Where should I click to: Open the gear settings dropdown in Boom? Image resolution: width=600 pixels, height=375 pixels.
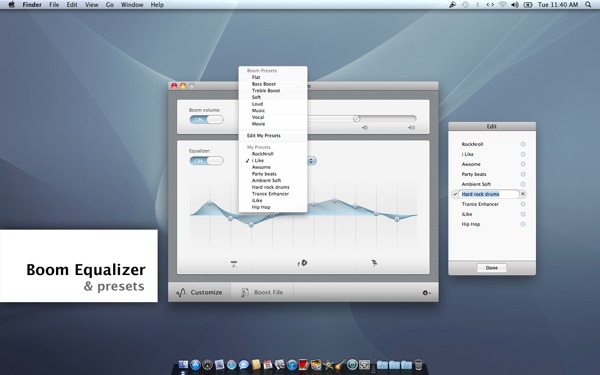point(426,293)
